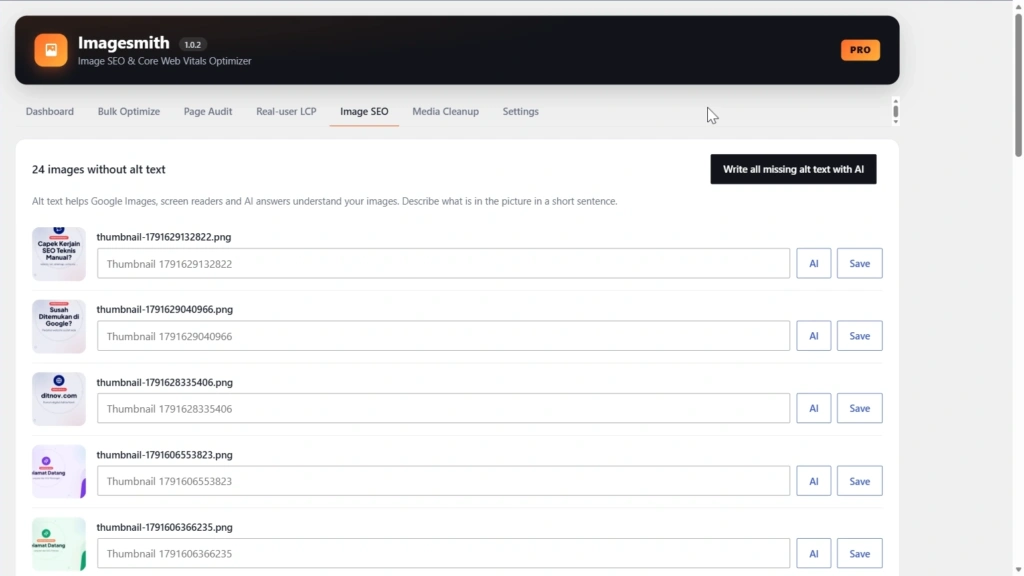Open the Real-user LCP tab

coord(286,111)
